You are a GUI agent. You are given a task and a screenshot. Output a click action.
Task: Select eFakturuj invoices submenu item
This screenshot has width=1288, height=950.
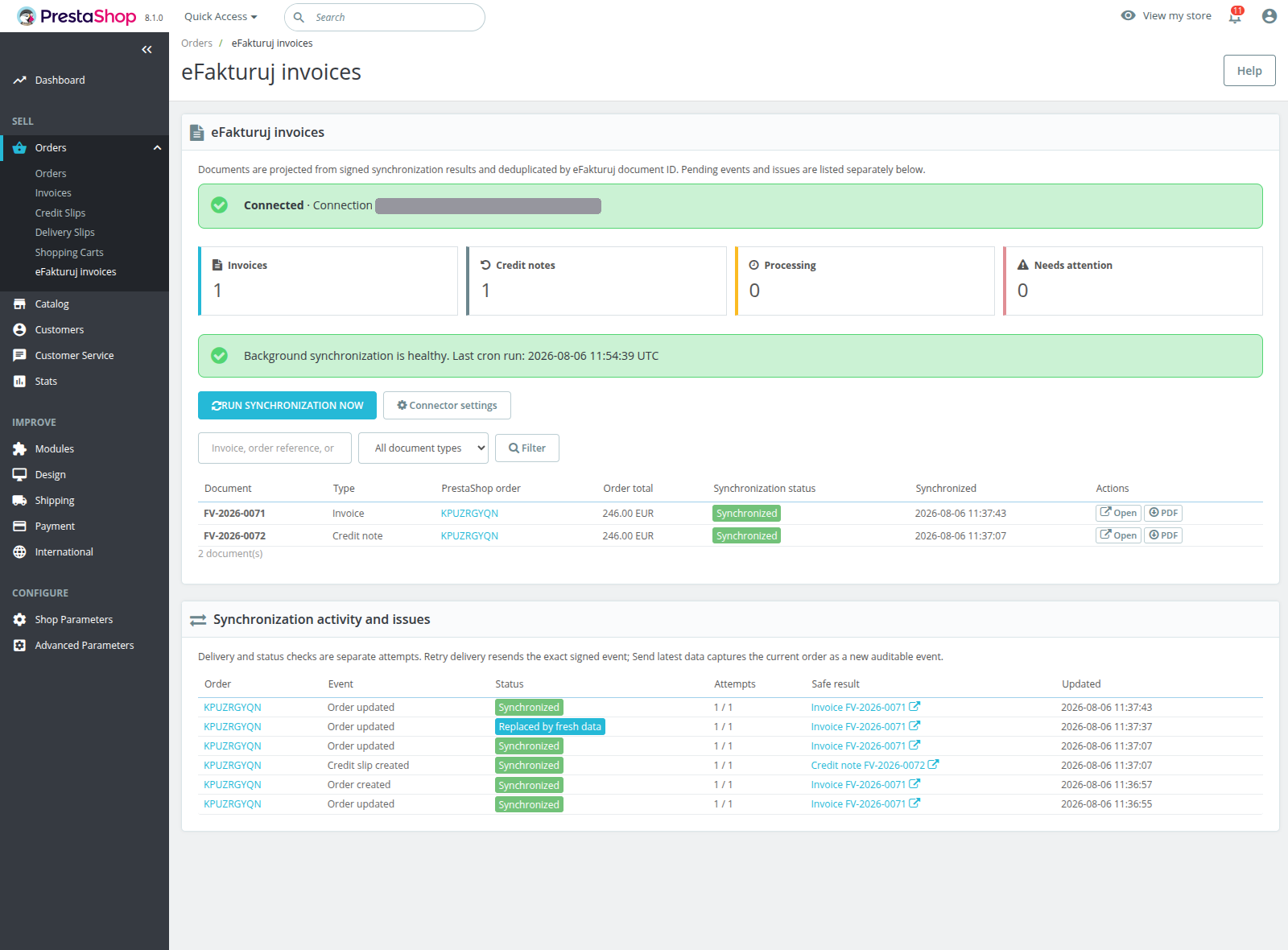pos(76,272)
